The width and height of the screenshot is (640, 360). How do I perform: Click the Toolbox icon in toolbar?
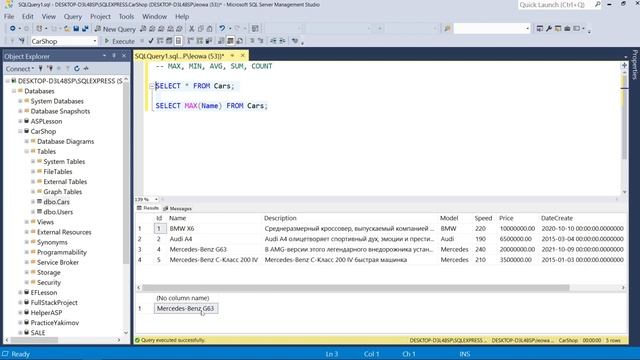pyautogui.click(x=567, y=29)
